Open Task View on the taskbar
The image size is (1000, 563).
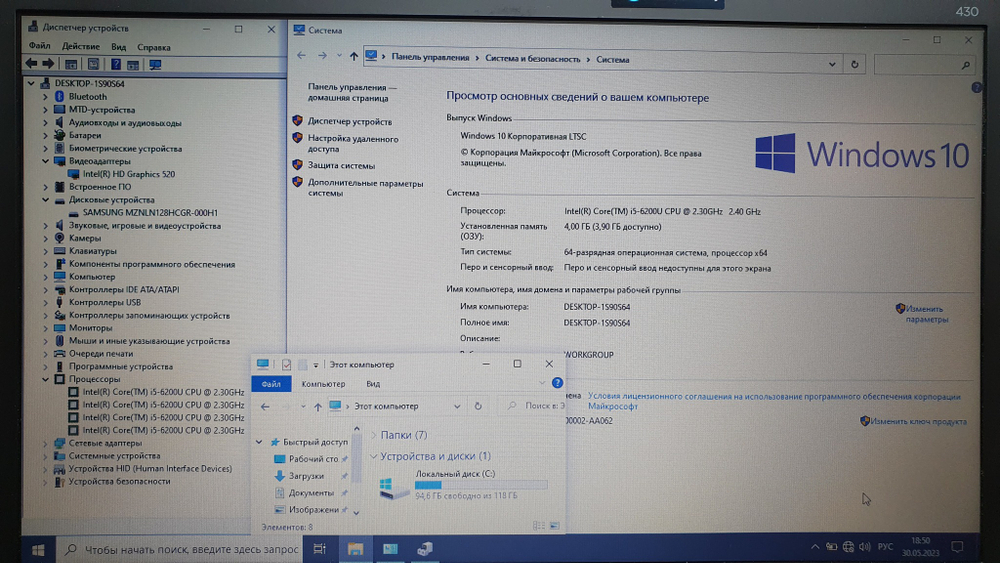point(320,549)
